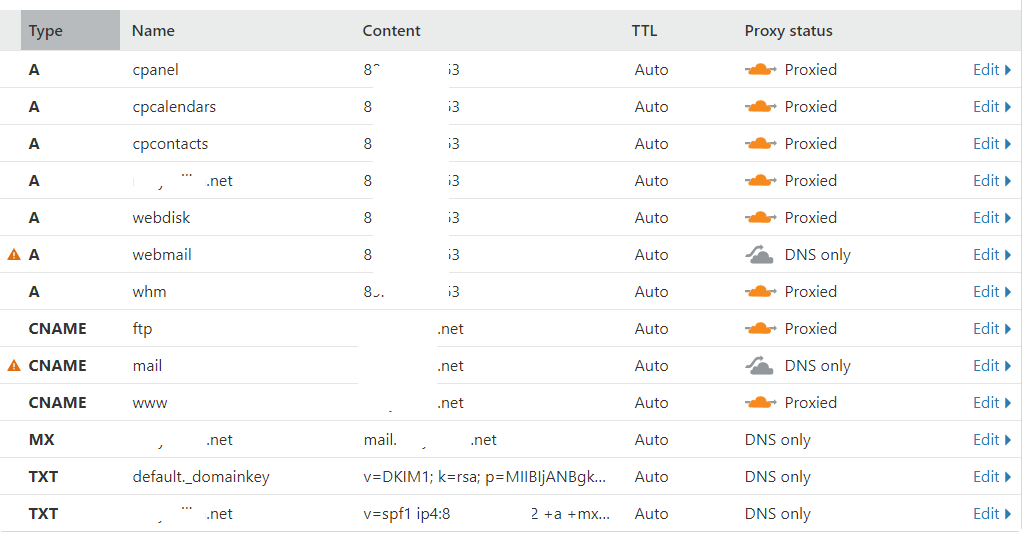The width and height of the screenshot is (1022, 534).
Task: Expand Edit for the MX record
Action: click(991, 439)
